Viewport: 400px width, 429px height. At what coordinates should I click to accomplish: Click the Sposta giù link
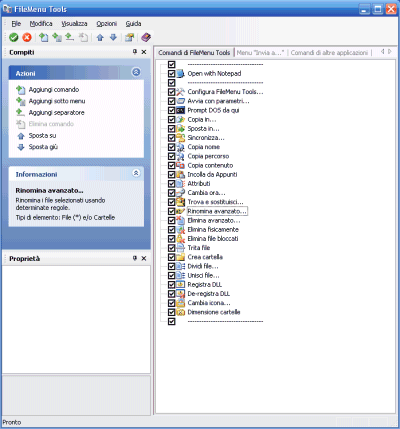pyautogui.click(x=43, y=147)
